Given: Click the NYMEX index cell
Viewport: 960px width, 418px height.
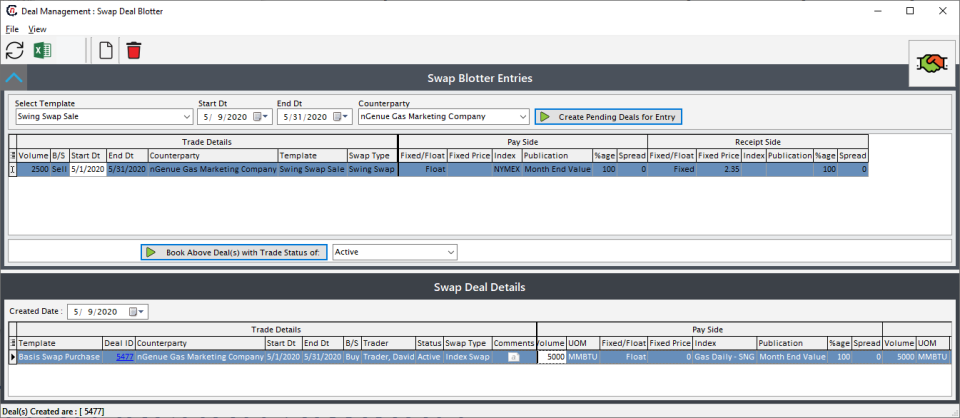Looking at the screenshot, I should click(x=507, y=170).
